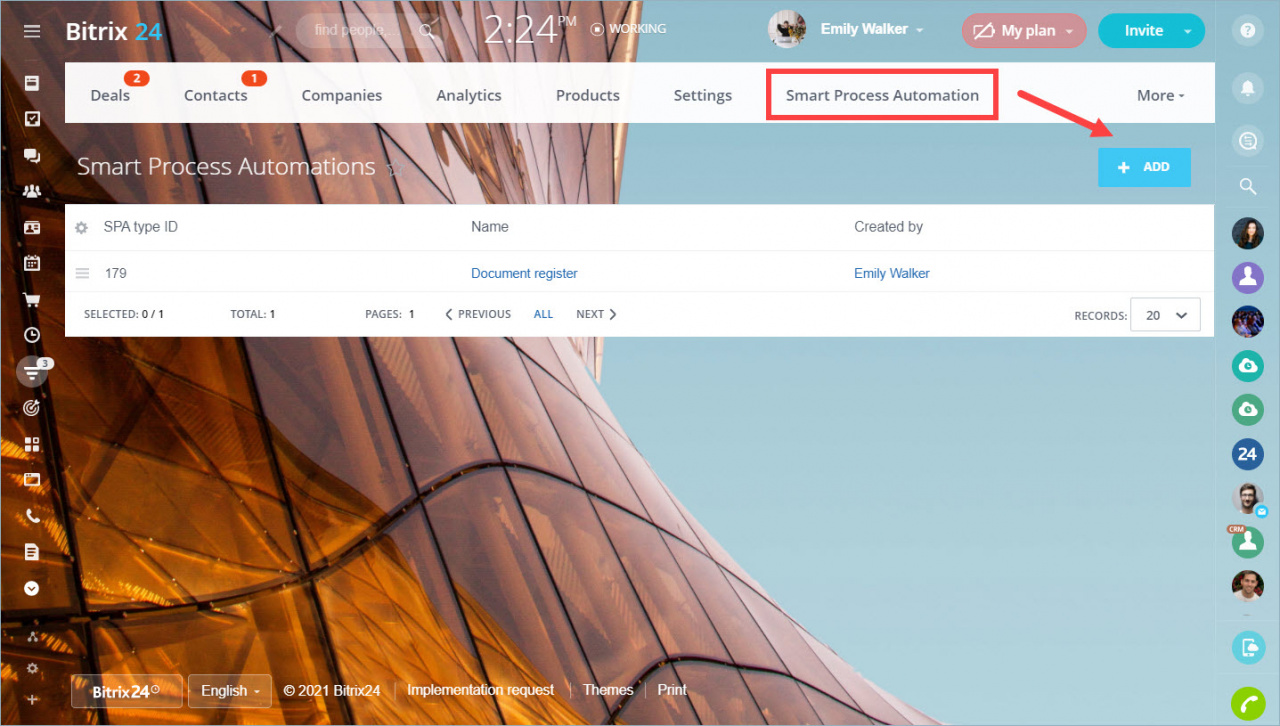This screenshot has height=726, width=1280.
Task: Open the Smart Process Automation tab
Action: pos(882,96)
